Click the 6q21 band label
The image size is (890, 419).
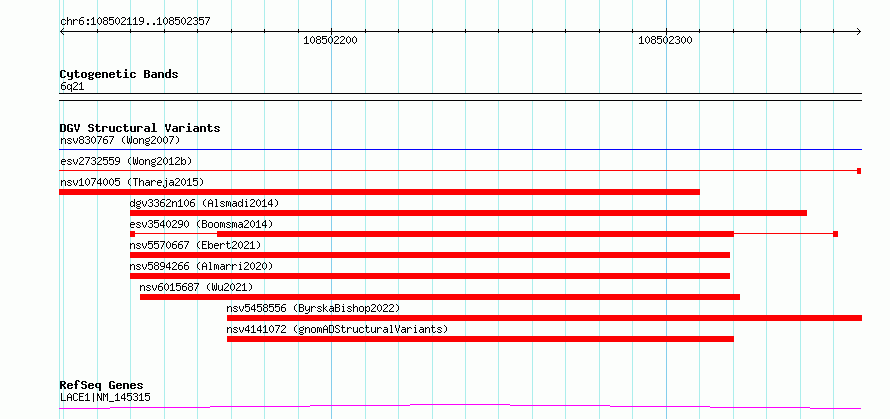(72, 87)
